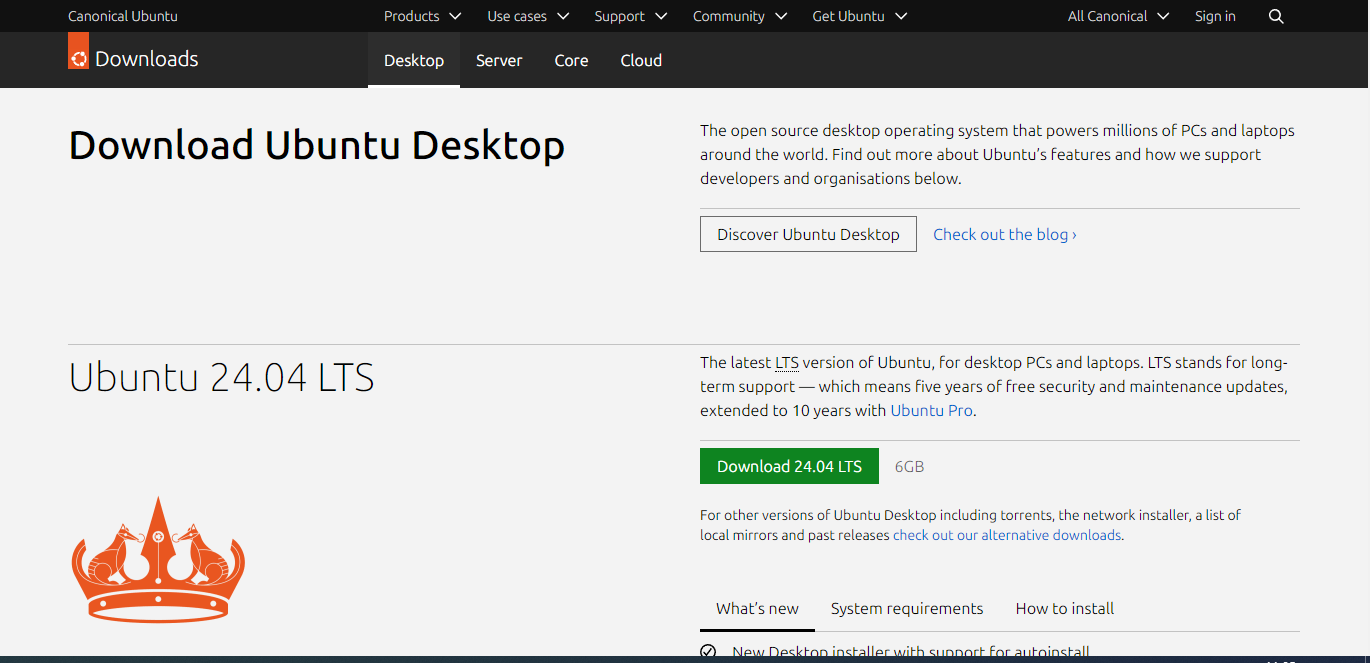Switch to the Server downloads tab
Viewport: 1370px width, 663px height.
coord(499,60)
